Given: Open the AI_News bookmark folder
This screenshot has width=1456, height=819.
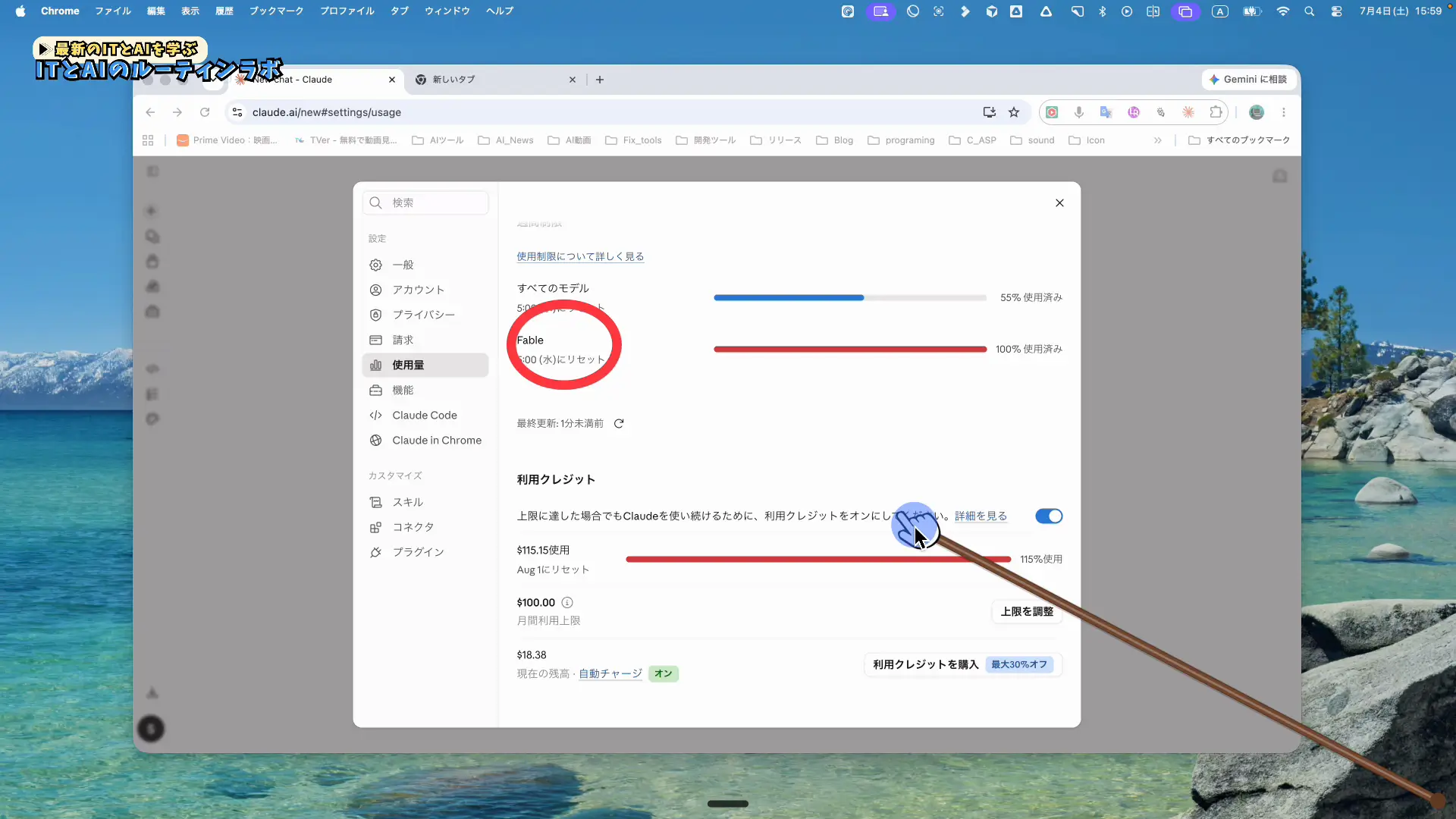Looking at the screenshot, I should tap(506, 140).
